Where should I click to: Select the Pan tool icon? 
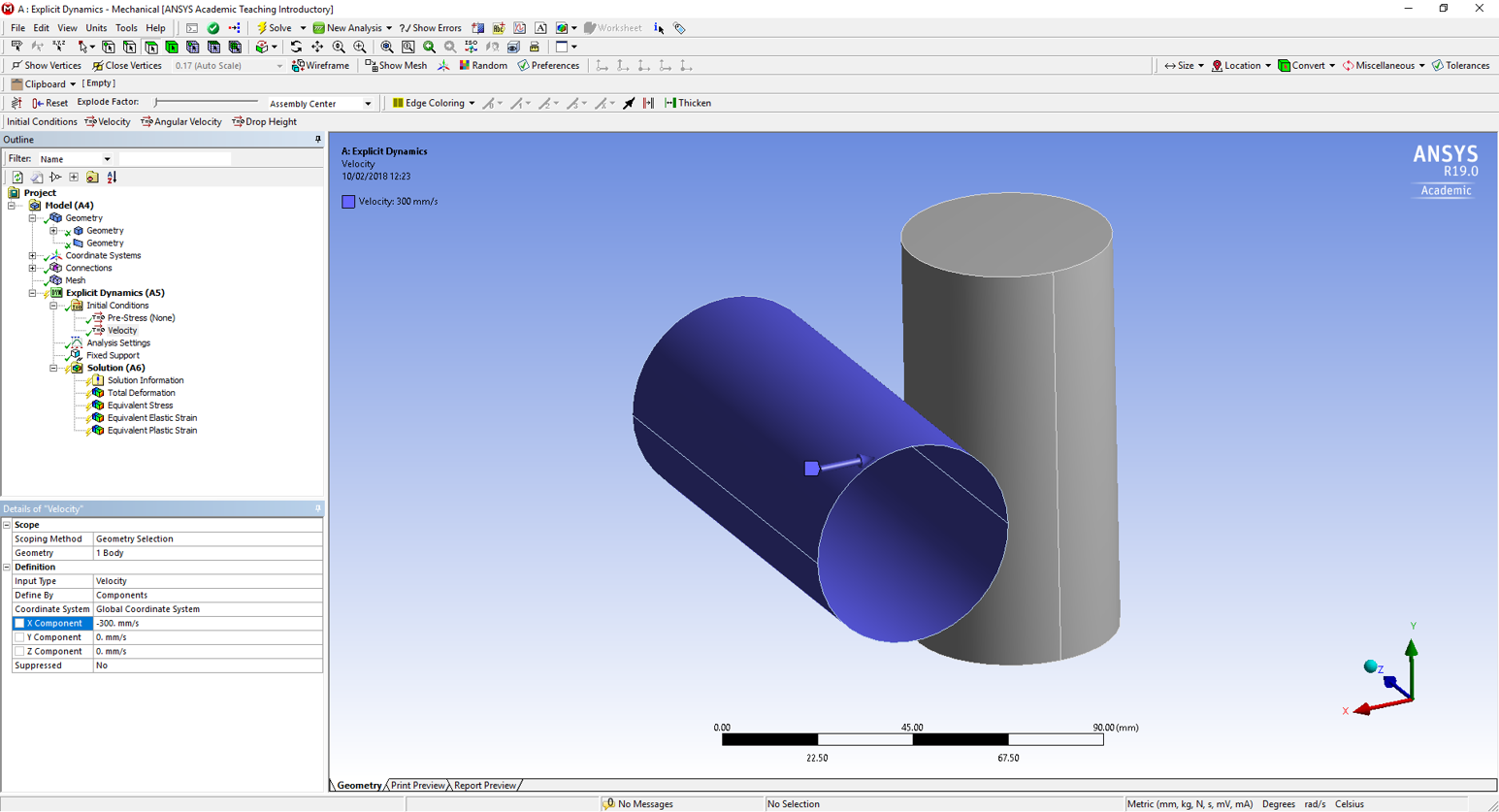[317, 47]
